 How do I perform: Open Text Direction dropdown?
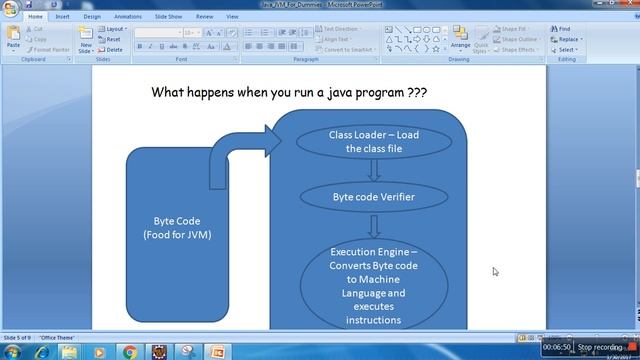tap(339, 29)
